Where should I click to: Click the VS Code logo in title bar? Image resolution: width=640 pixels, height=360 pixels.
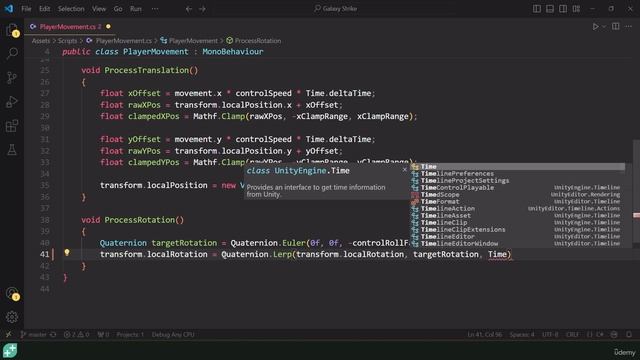[9, 9]
